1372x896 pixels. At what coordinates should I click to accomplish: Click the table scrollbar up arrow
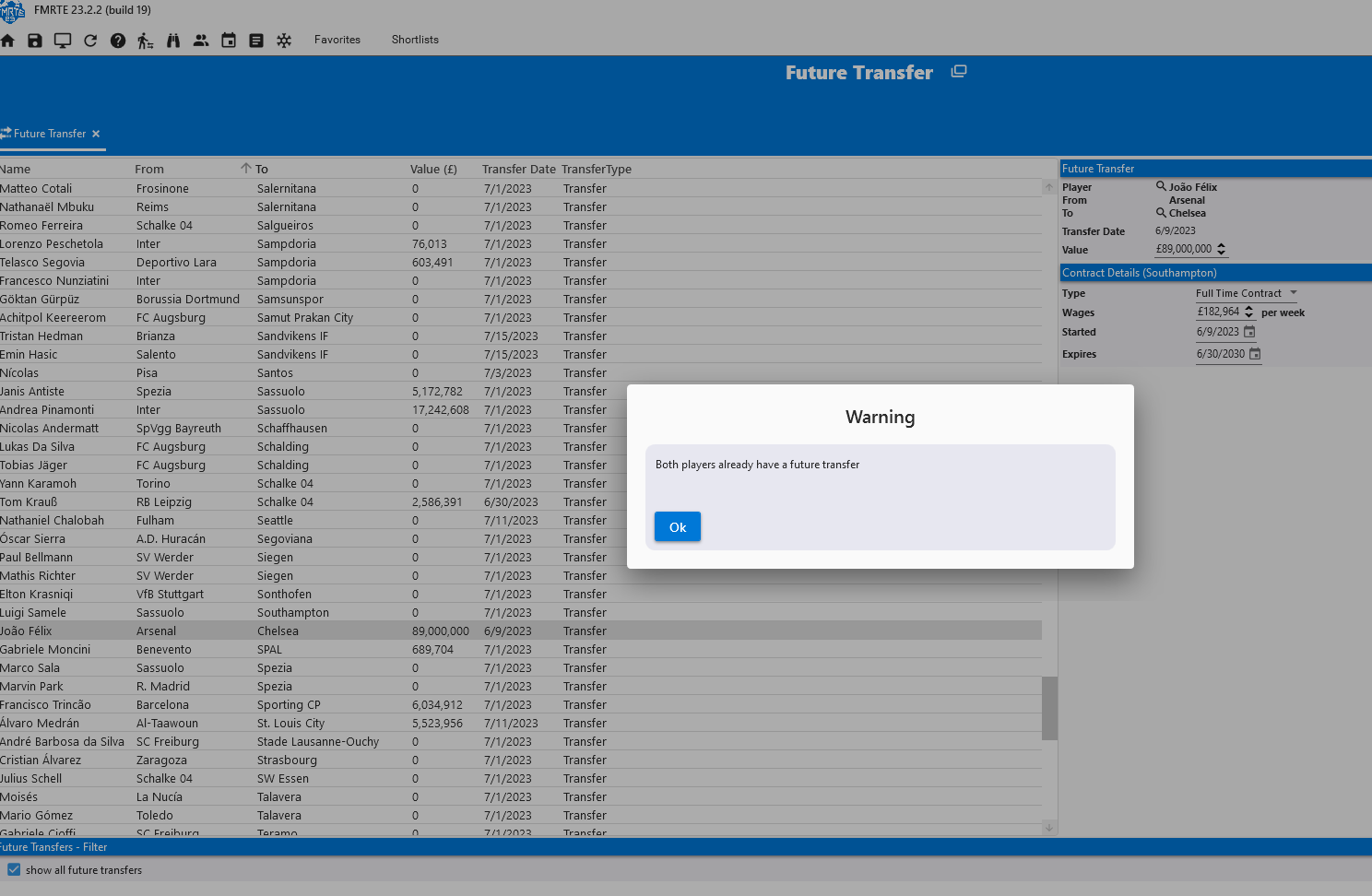tap(1049, 187)
